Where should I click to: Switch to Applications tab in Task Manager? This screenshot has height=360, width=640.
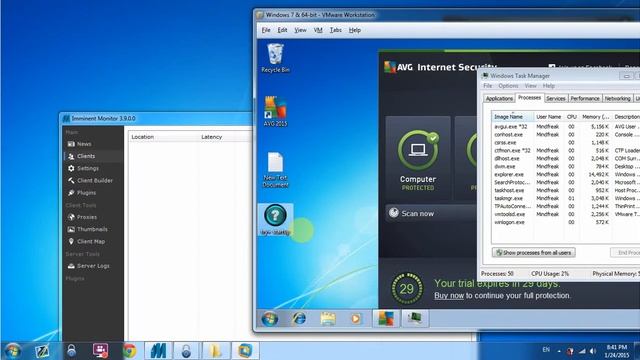(499, 98)
